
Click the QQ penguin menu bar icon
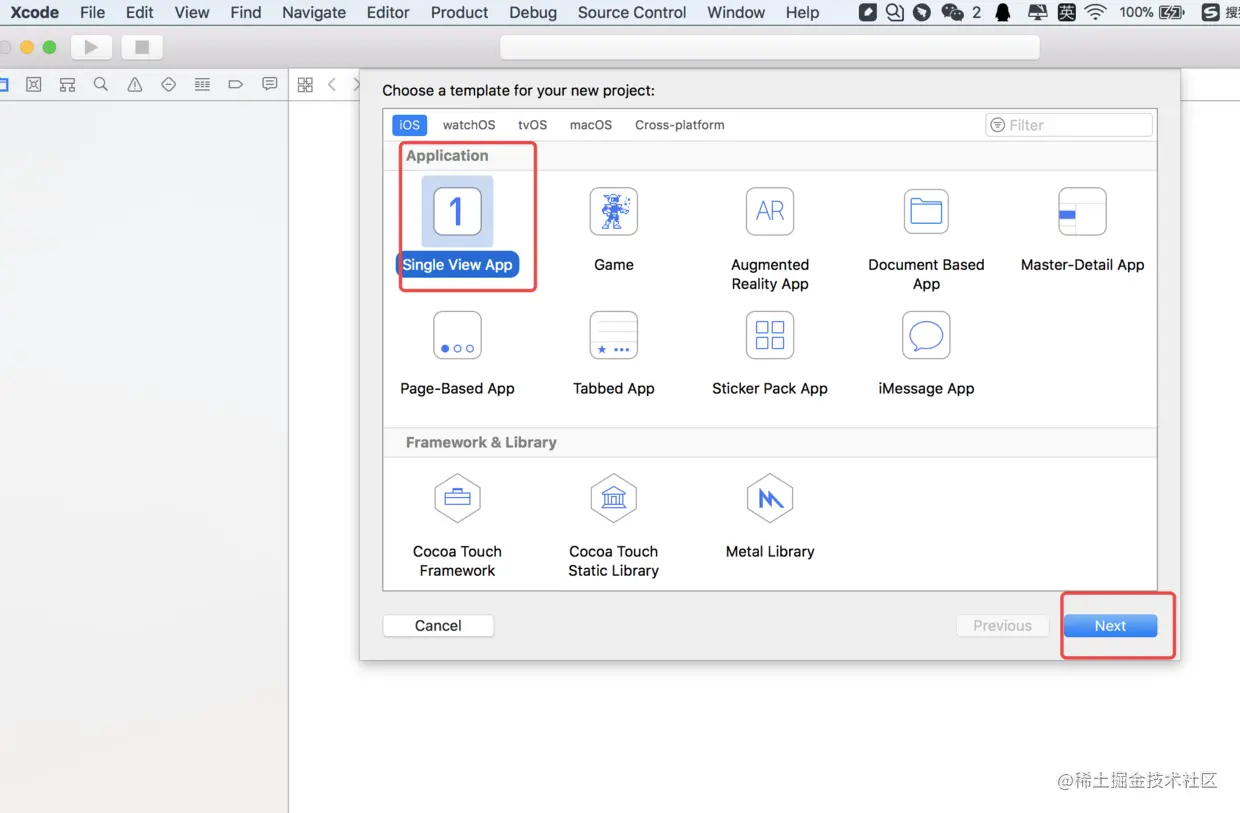(x=1003, y=12)
